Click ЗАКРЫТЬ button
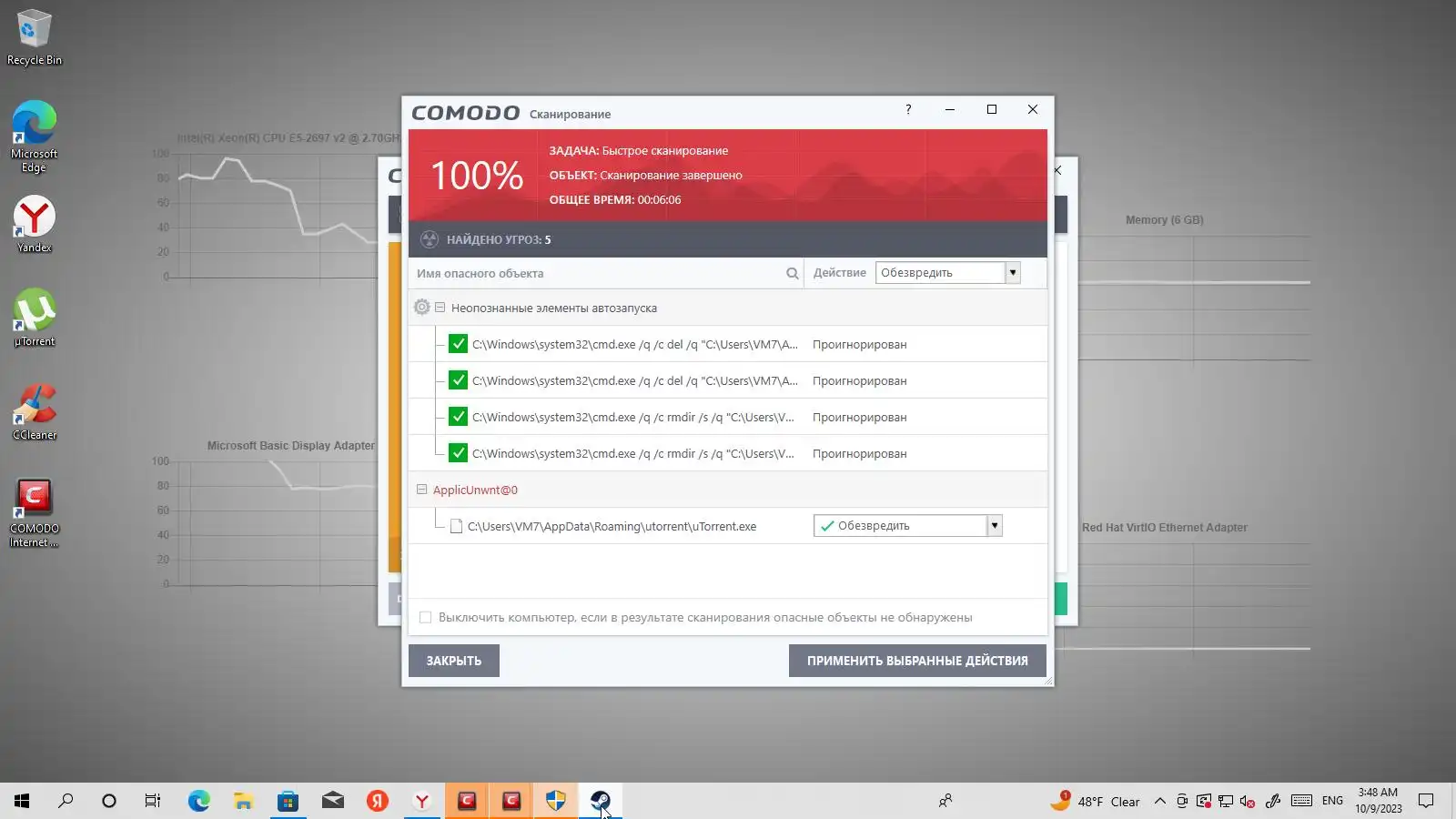Screen dimensions: 1456x819 [x=453, y=661]
